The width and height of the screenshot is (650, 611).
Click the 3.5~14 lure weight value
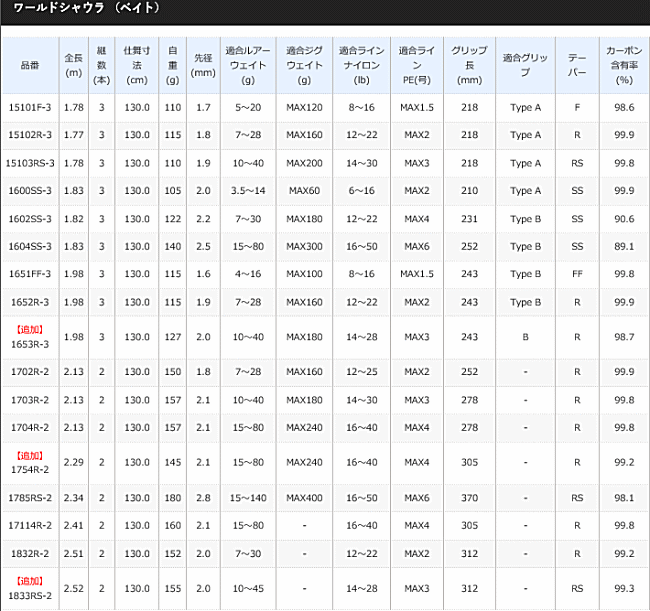pyautogui.click(x=248, y=190)
